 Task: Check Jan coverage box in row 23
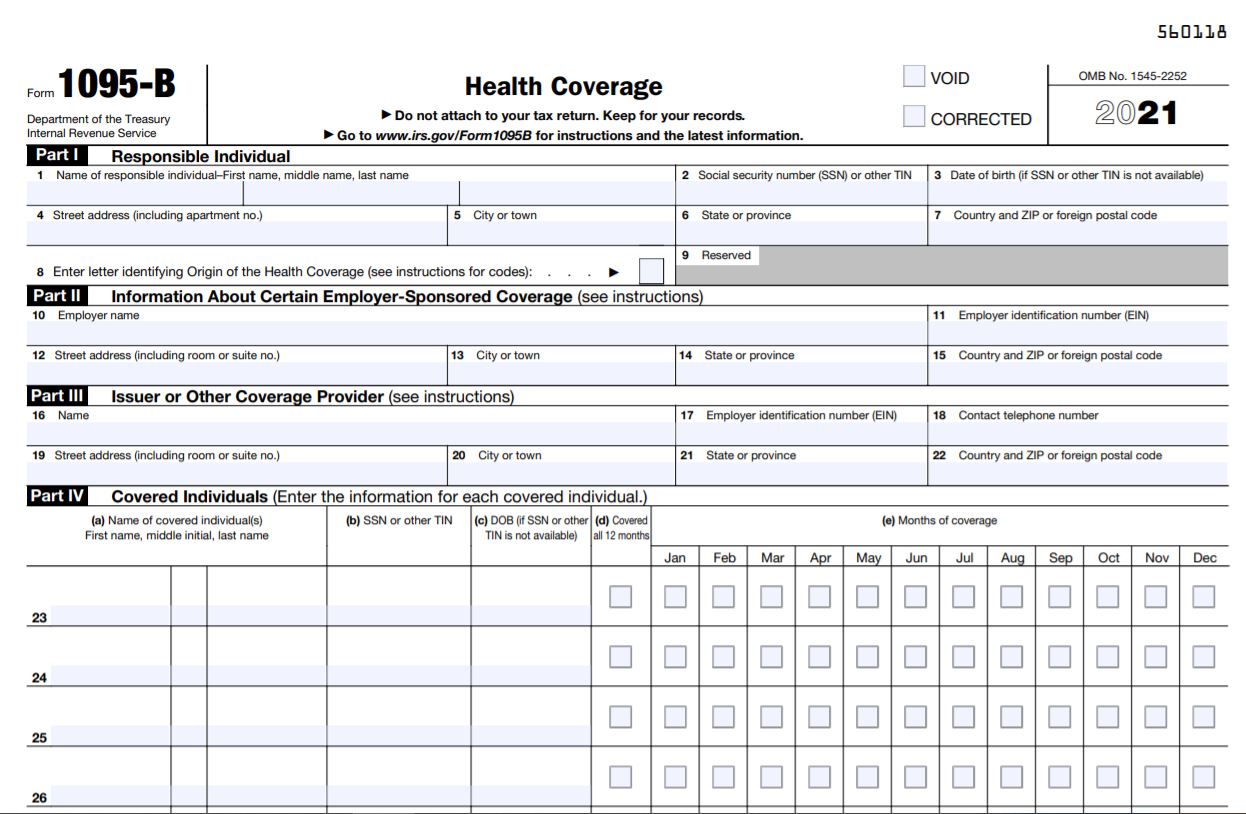[675, 597]
